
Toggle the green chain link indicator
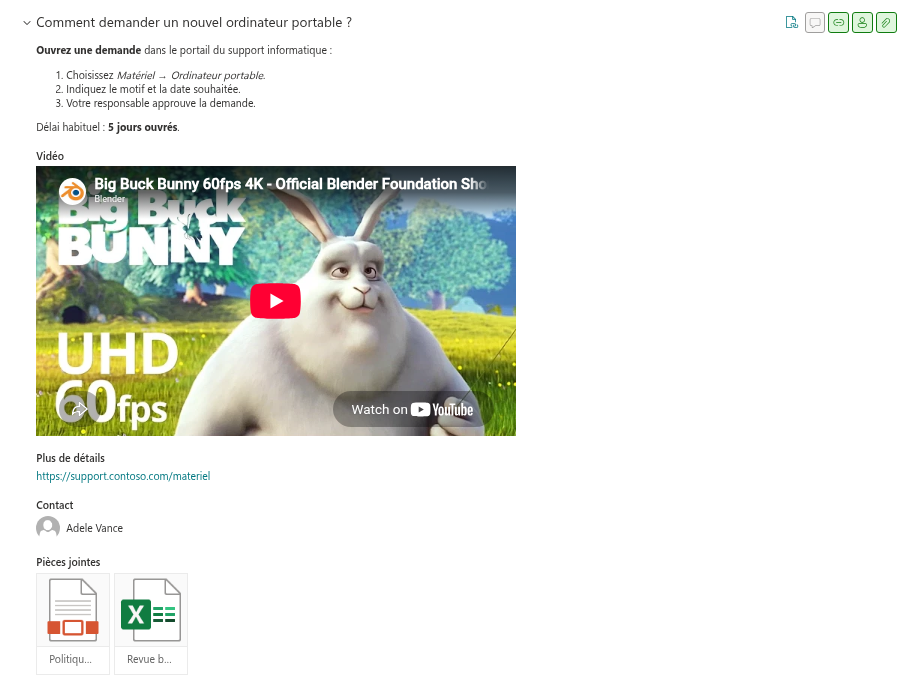coord(839,23)
